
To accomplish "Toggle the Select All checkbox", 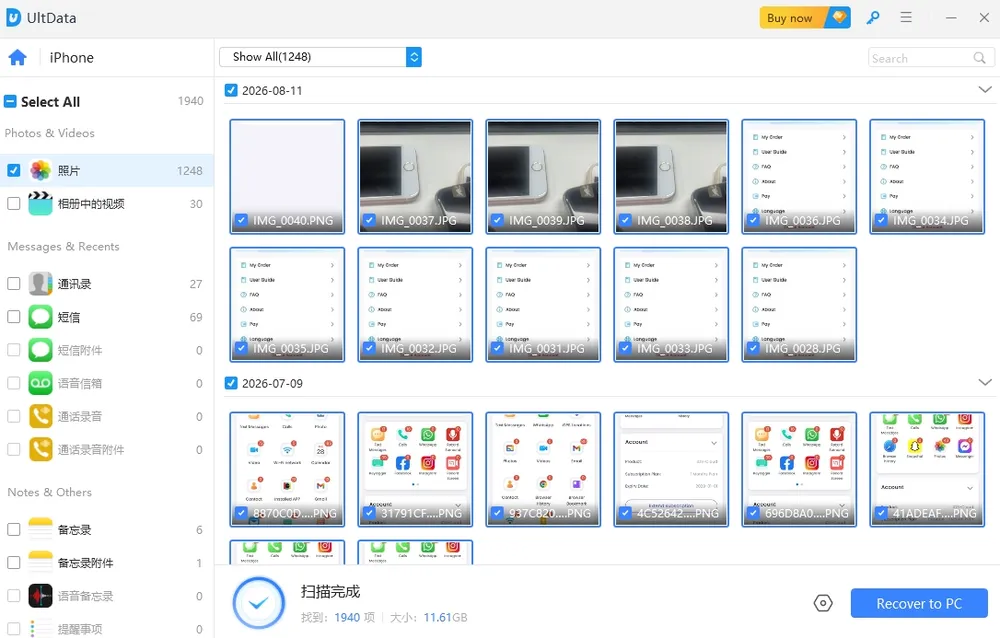I will click(x=10, y=101).
